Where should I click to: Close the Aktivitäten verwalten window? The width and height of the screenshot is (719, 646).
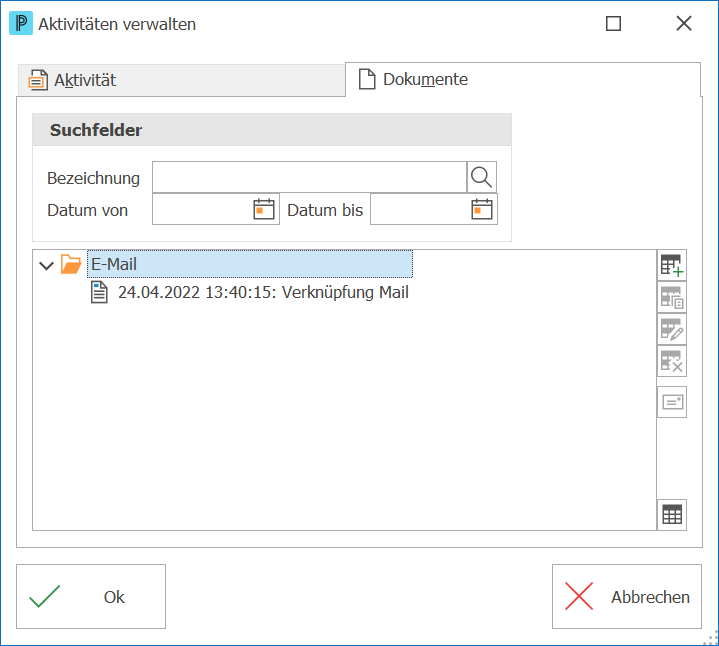684,23
